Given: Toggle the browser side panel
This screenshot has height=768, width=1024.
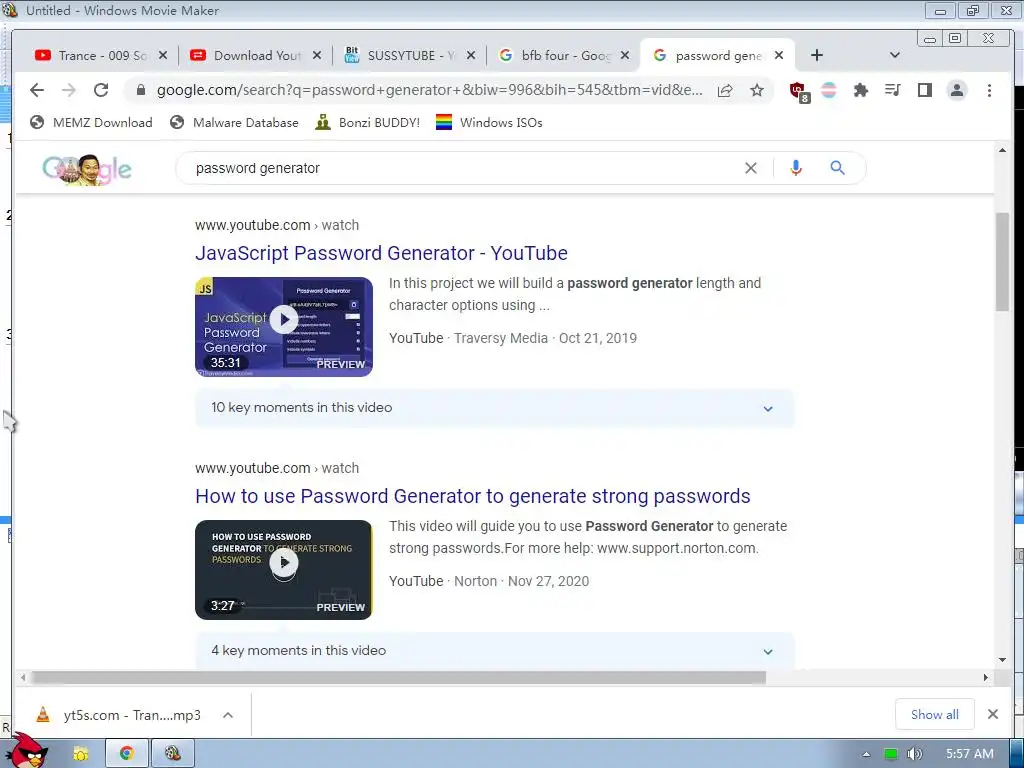Looking at the screenshot, I should (925, 90).
